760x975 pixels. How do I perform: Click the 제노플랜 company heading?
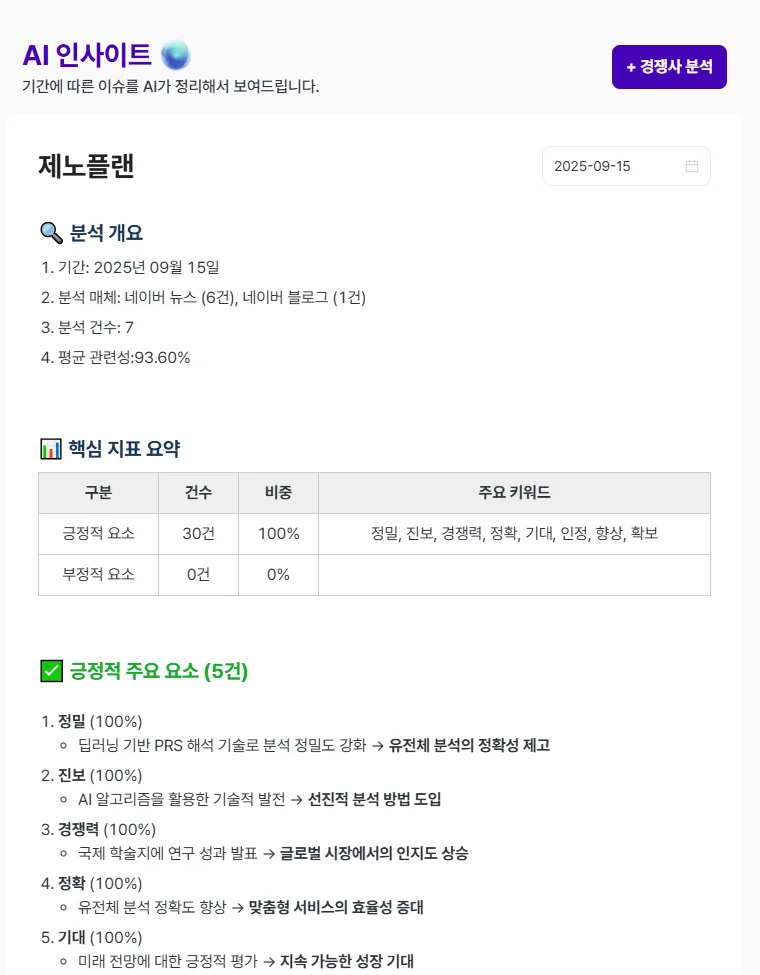pos(86,166)
